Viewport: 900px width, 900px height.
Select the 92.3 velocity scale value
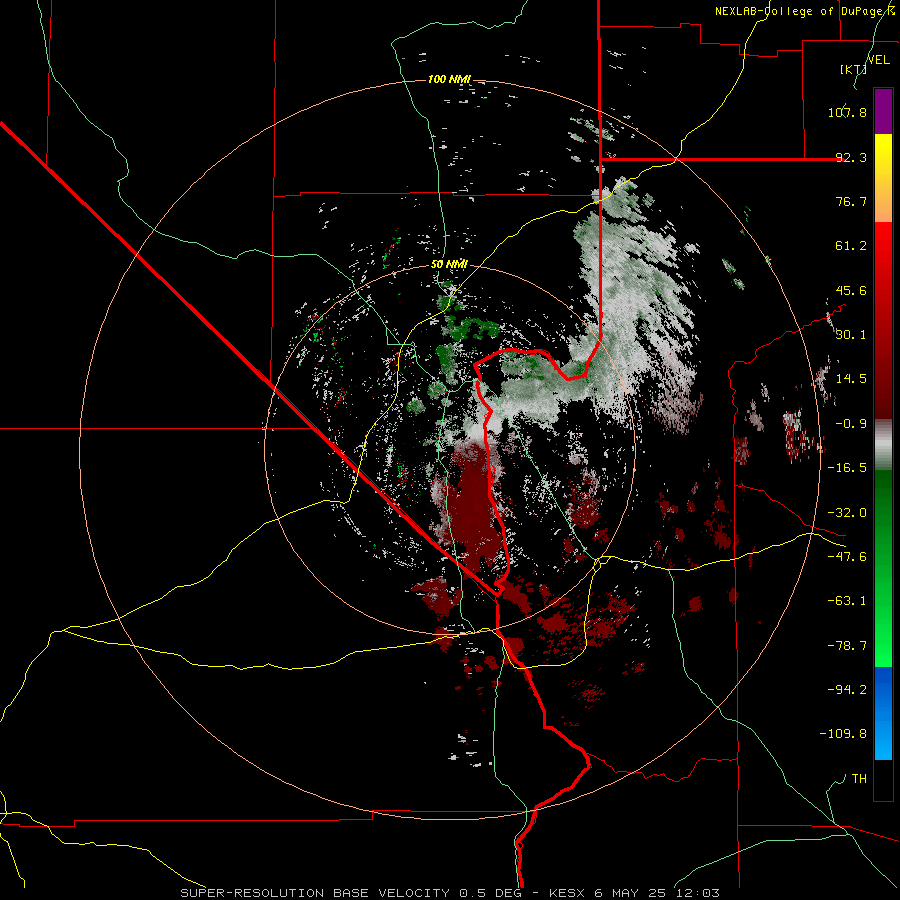(851, 157)
